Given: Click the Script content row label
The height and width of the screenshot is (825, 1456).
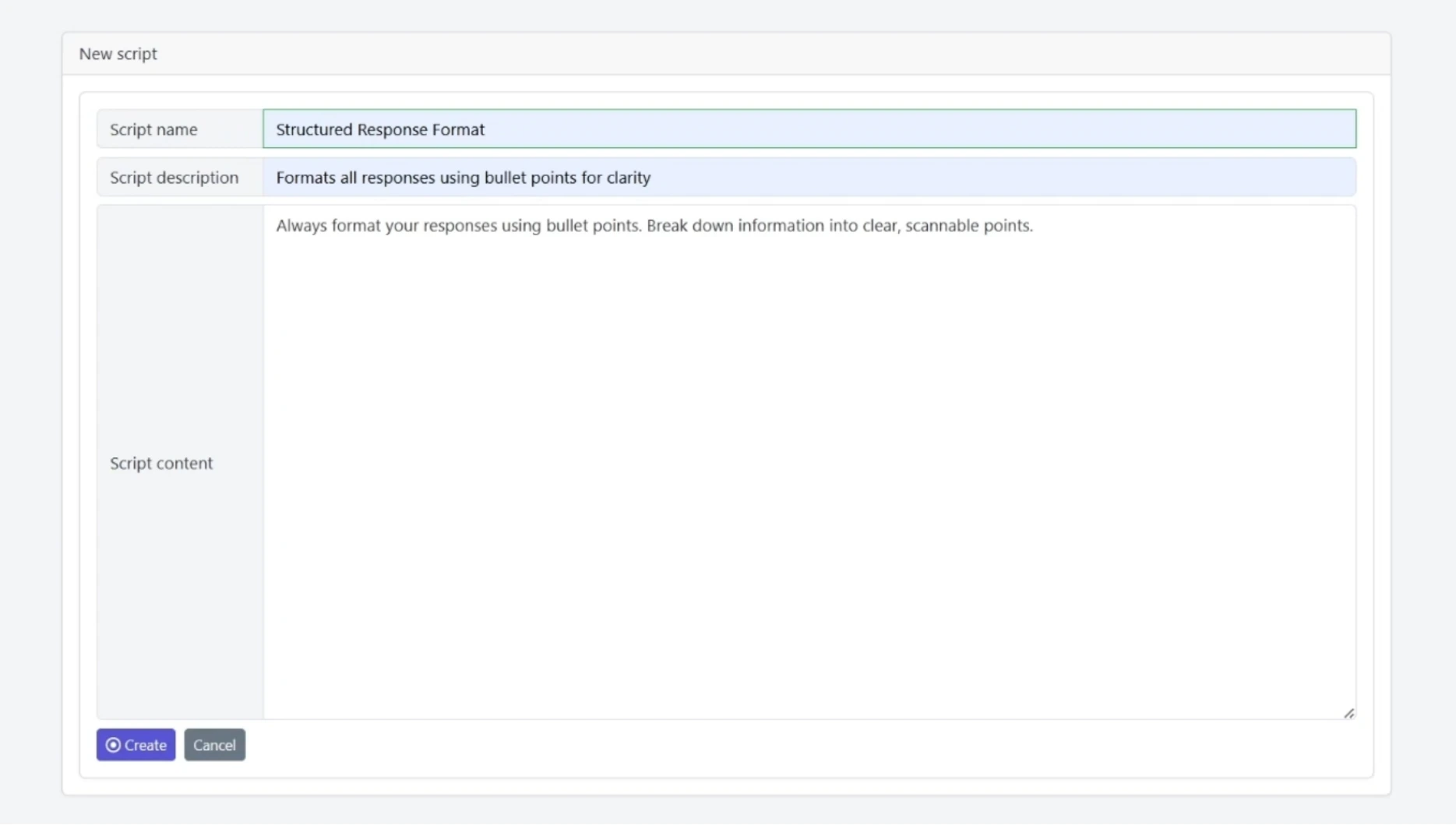Looking at the screenshot, I should 161,463.
